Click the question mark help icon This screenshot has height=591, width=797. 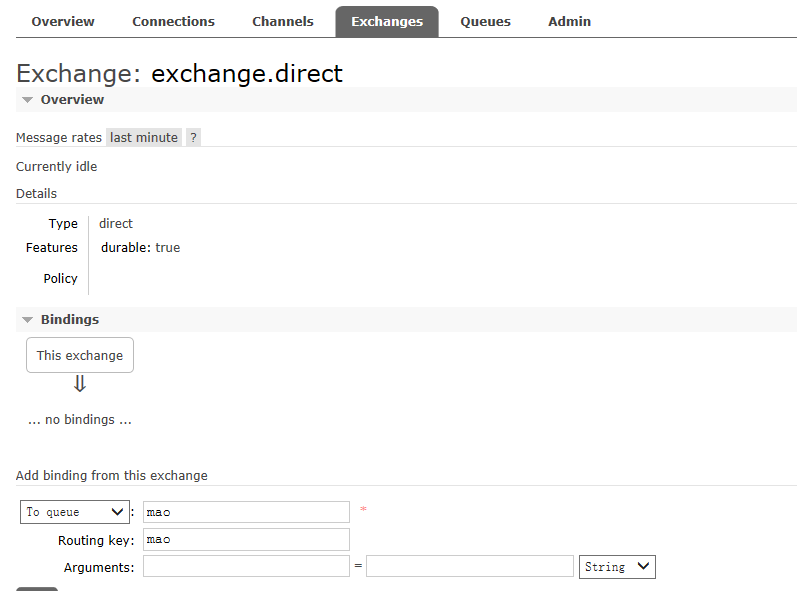[193, 138]
